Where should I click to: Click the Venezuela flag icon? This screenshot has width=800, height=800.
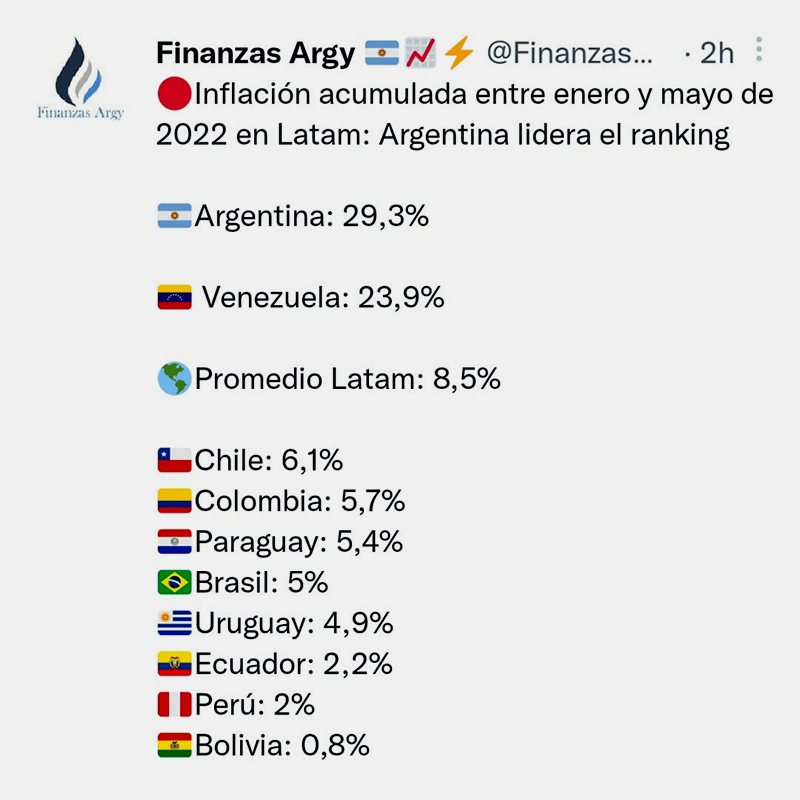175,297
